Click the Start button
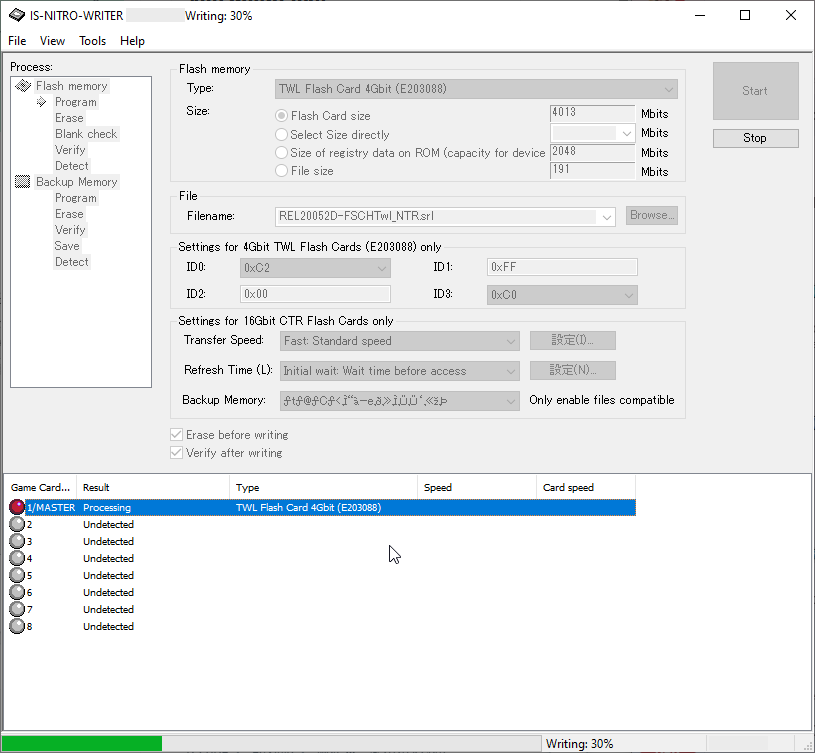 point(755,91)
